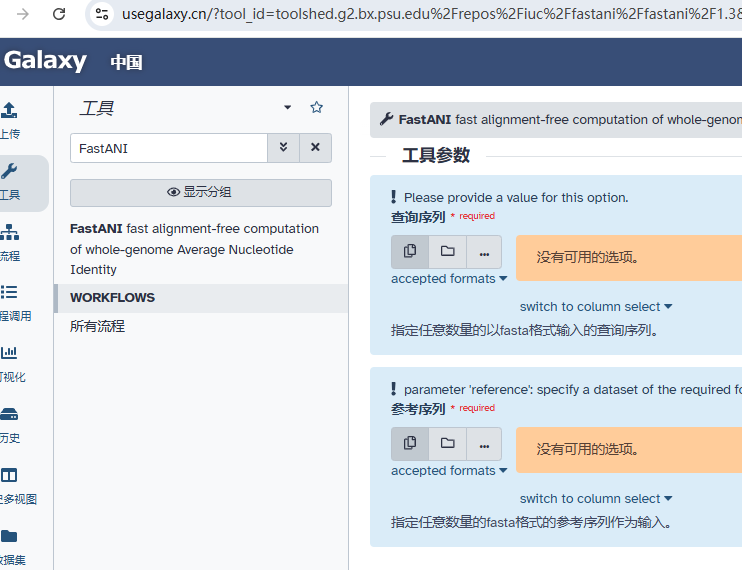Open 所有流程 all workflows link
Image resolution: width=742 pixels, height=570 pixels.
(97, 326)
